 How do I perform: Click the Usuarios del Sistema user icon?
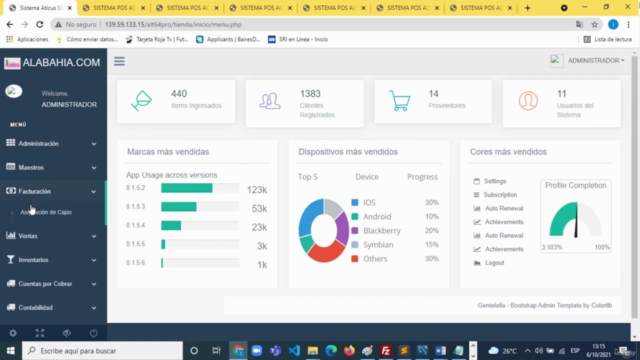(x=528, y=101)
